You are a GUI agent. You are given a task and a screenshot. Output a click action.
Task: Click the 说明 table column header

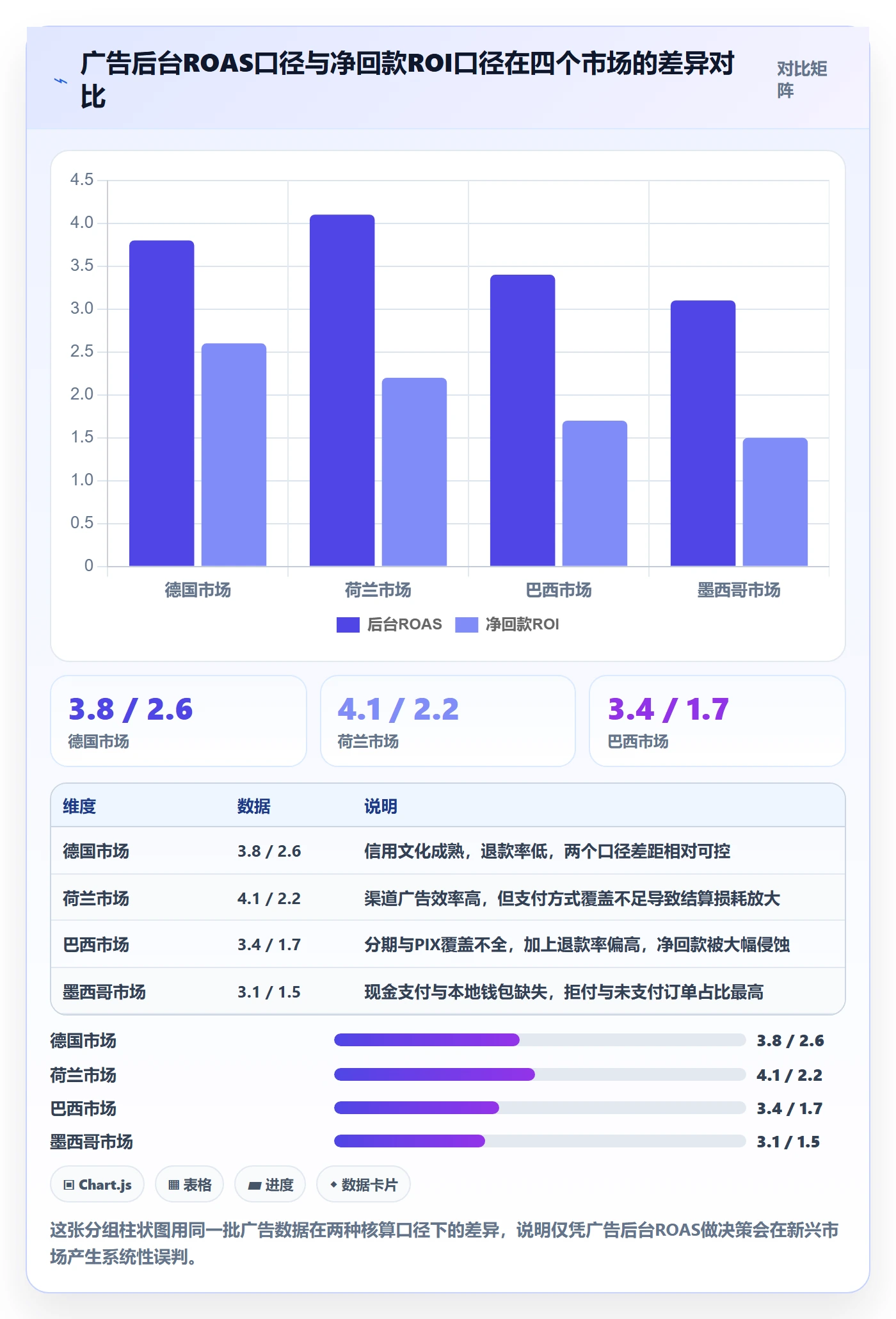click(381, 806)
